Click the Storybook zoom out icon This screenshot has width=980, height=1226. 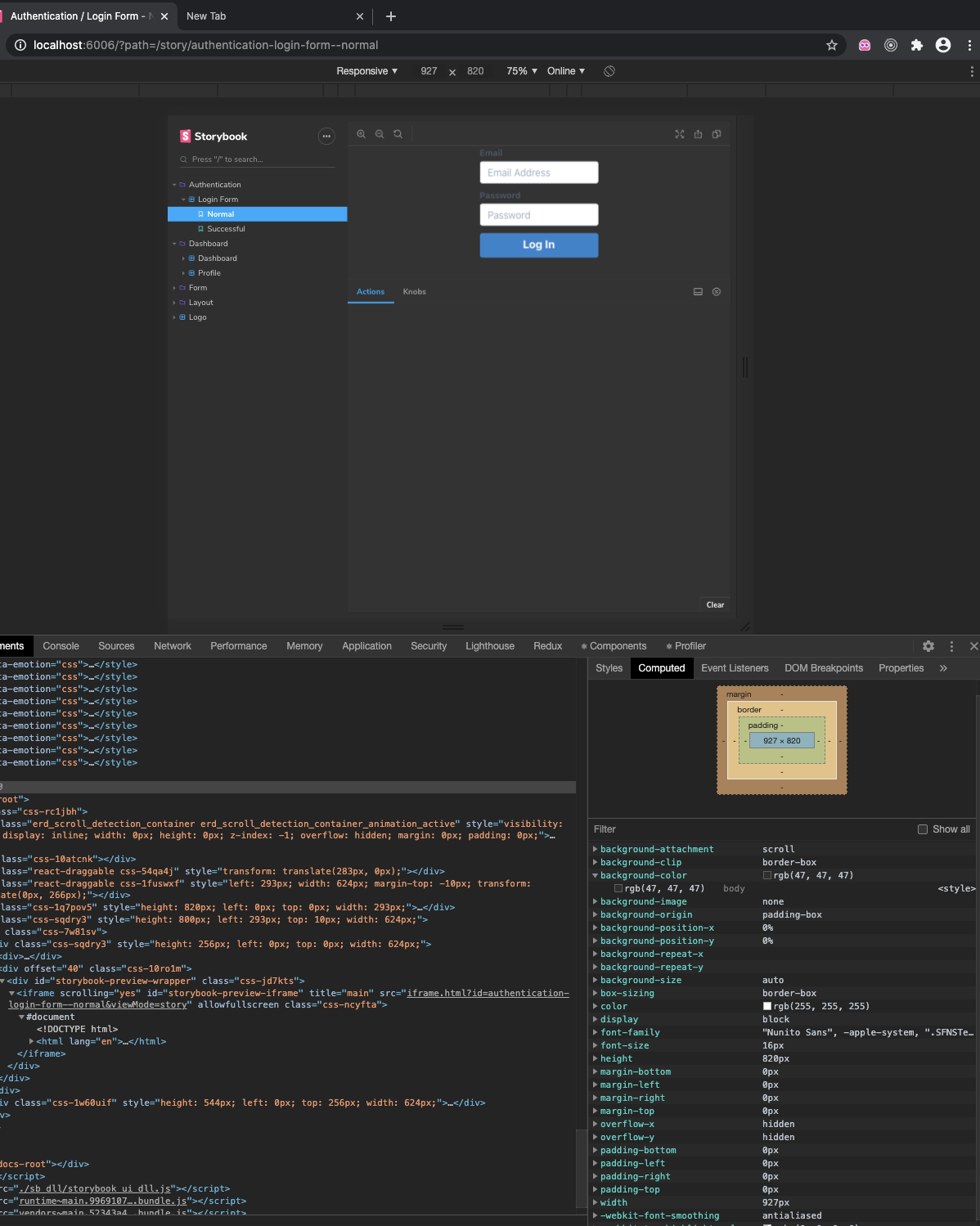[380, 134]
